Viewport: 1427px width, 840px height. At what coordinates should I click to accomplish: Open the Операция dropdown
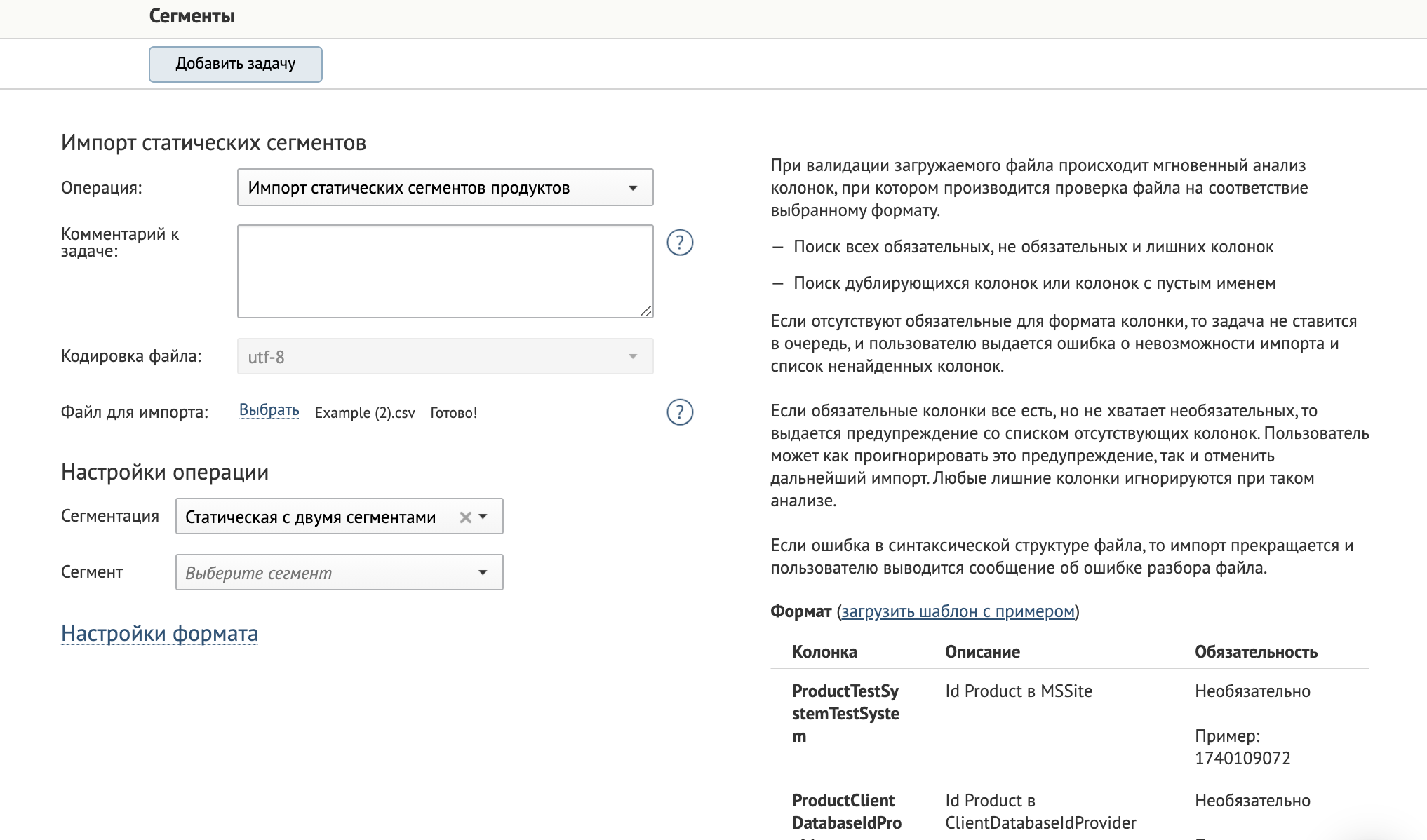coord(445,187)
